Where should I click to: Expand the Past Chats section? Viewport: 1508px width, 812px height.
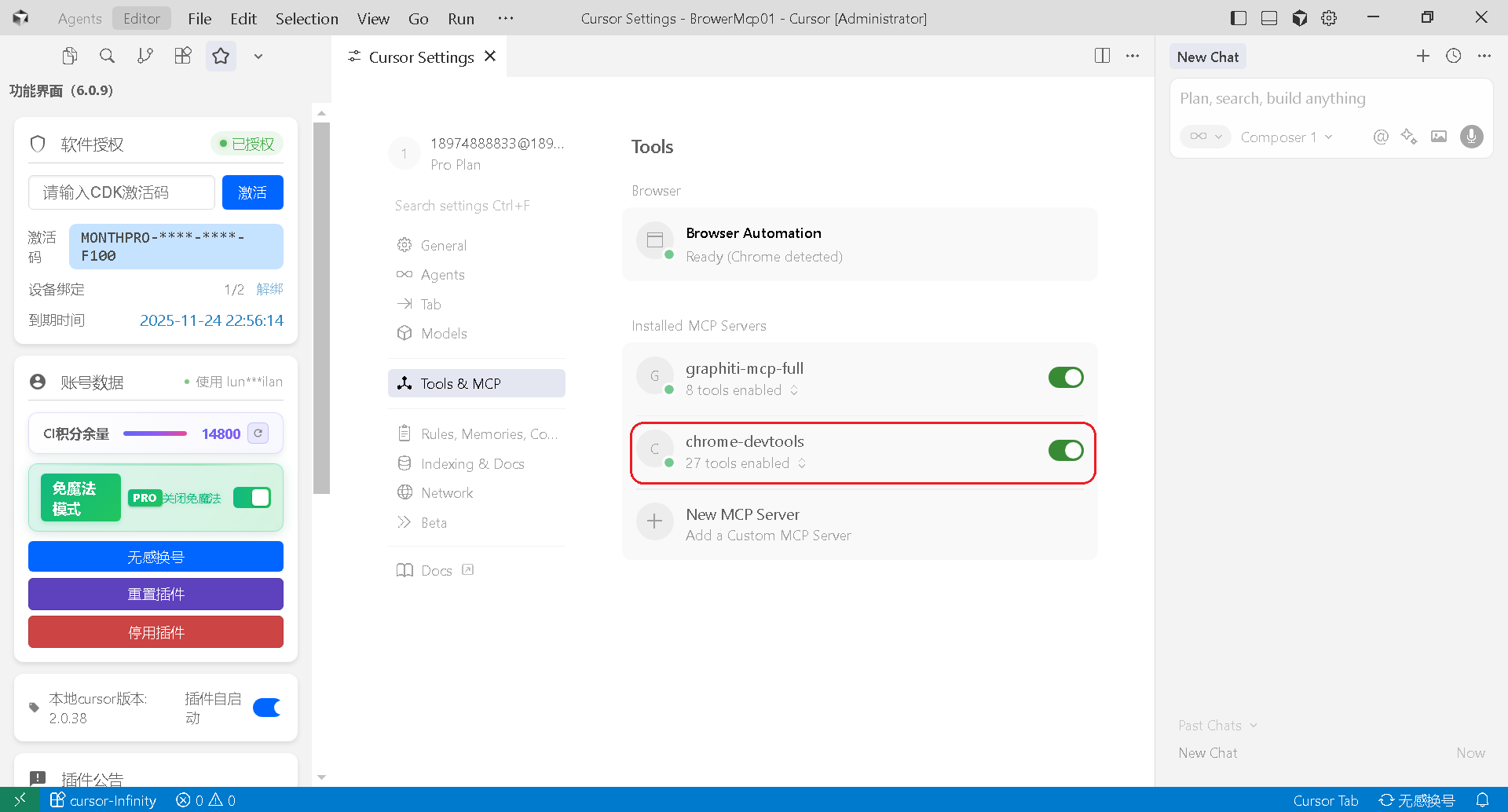click(x=1217, y=726)
